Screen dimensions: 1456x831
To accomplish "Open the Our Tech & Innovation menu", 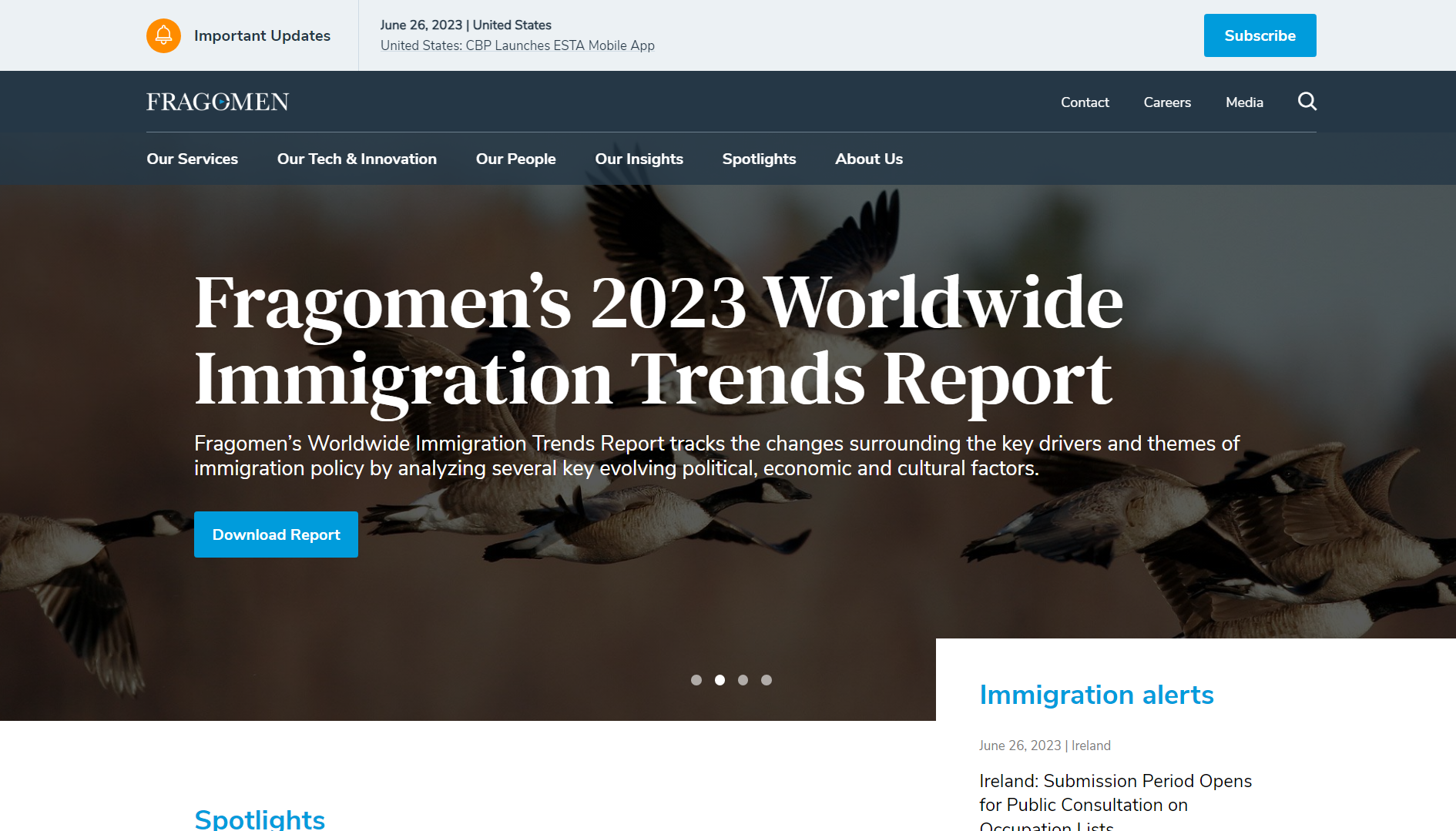I will point(357,159).
